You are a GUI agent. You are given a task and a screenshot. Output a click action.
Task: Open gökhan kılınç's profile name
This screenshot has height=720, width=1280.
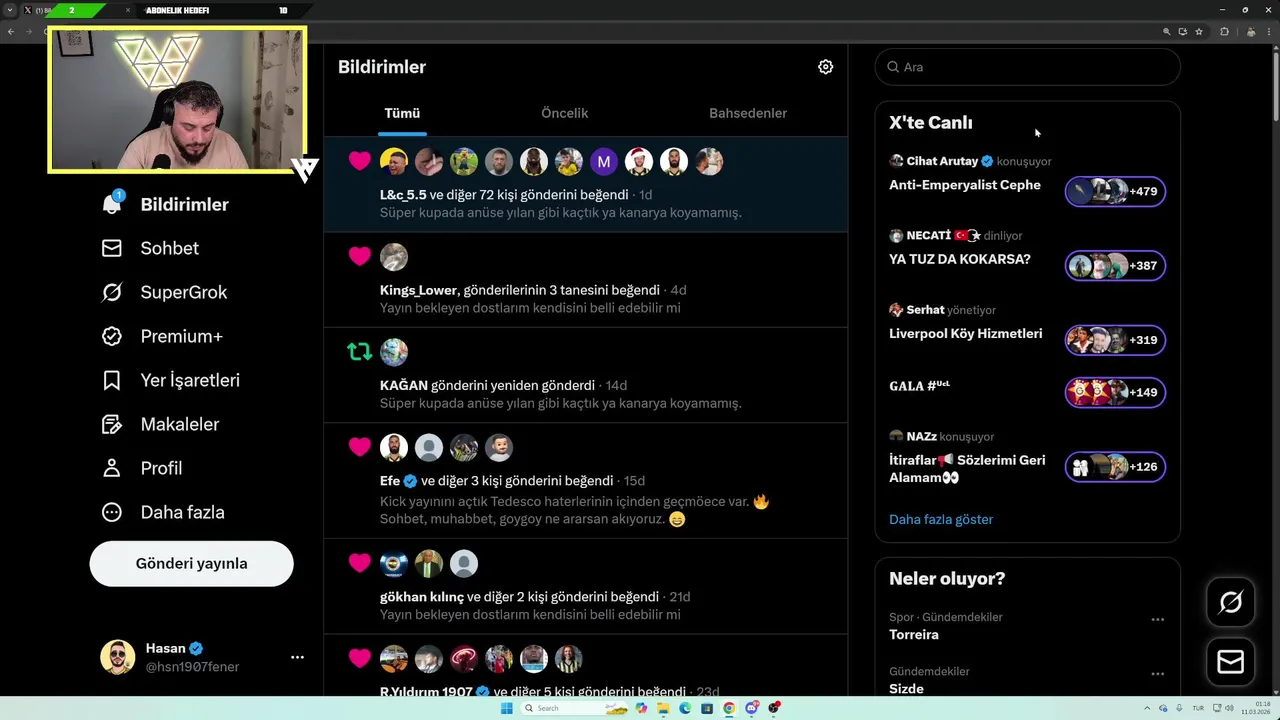point(422,597)
